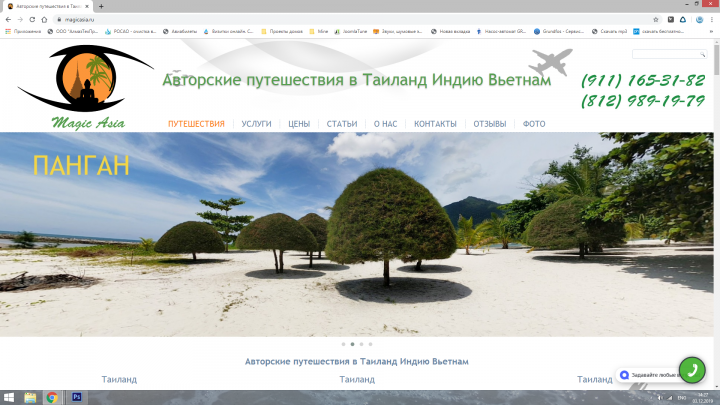The width and height of the screenshot is (720, 405).
Task: Open the Chrome profile avatar
Action: (699, 20)
